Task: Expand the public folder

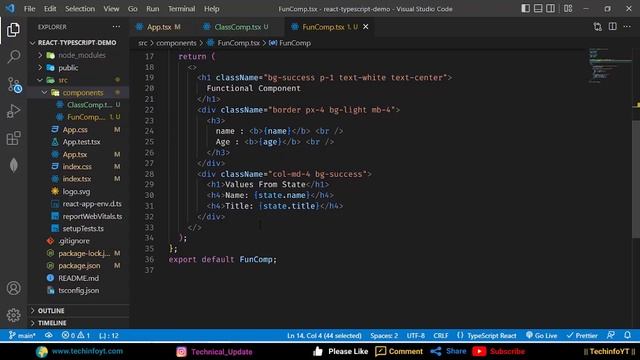Action: pos(68,68)
